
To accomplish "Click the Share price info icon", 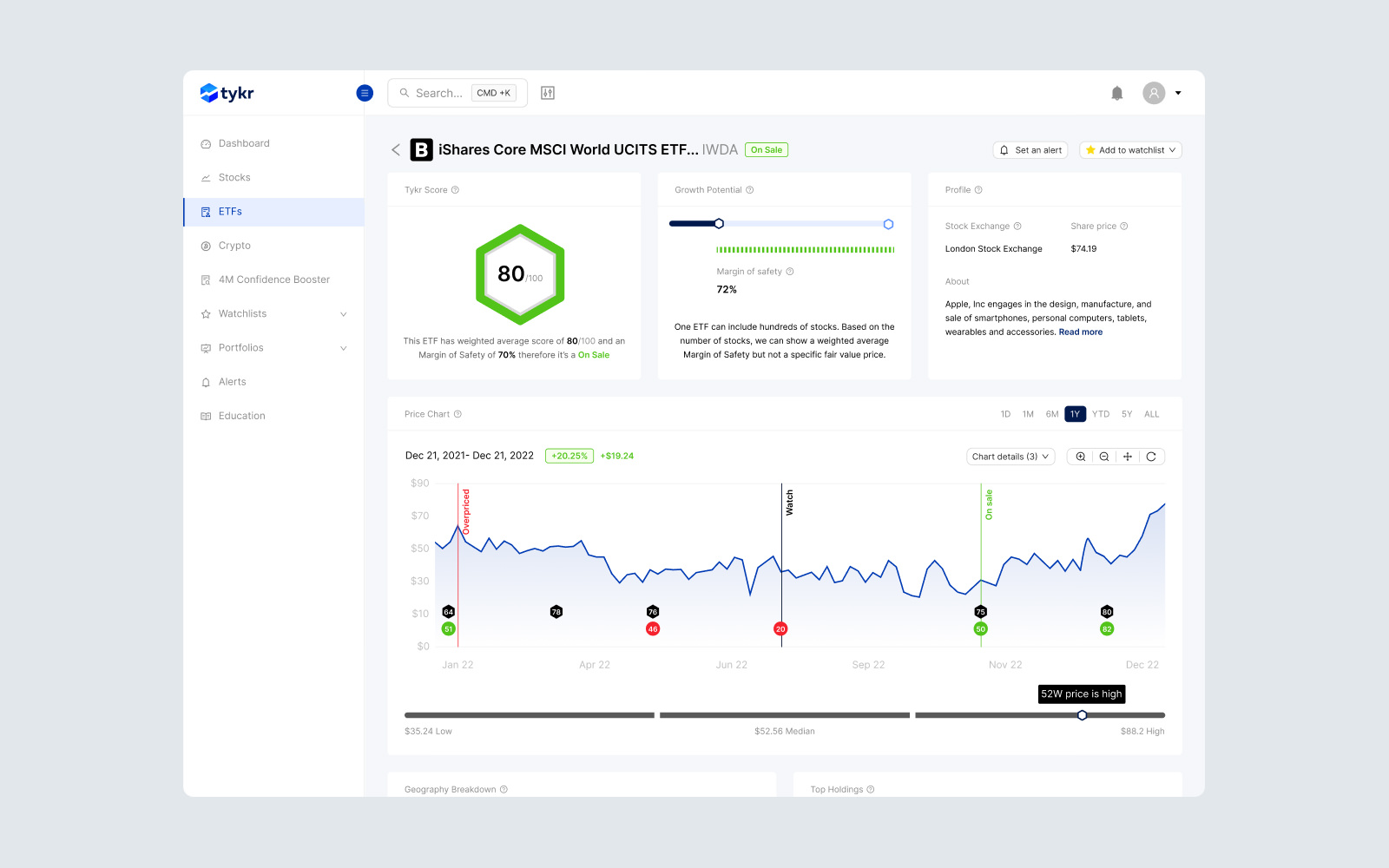I will [x=1124, y=227].
